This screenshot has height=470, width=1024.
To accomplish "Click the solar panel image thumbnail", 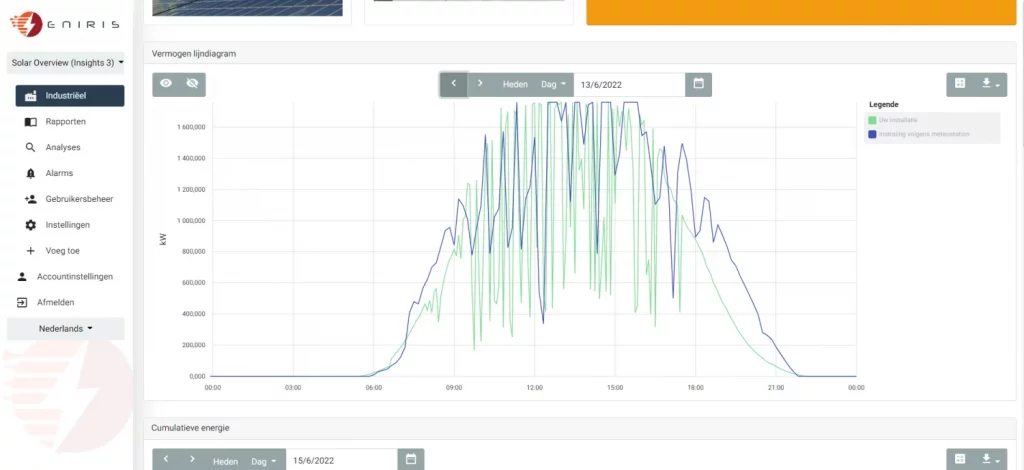I will 248,8.
